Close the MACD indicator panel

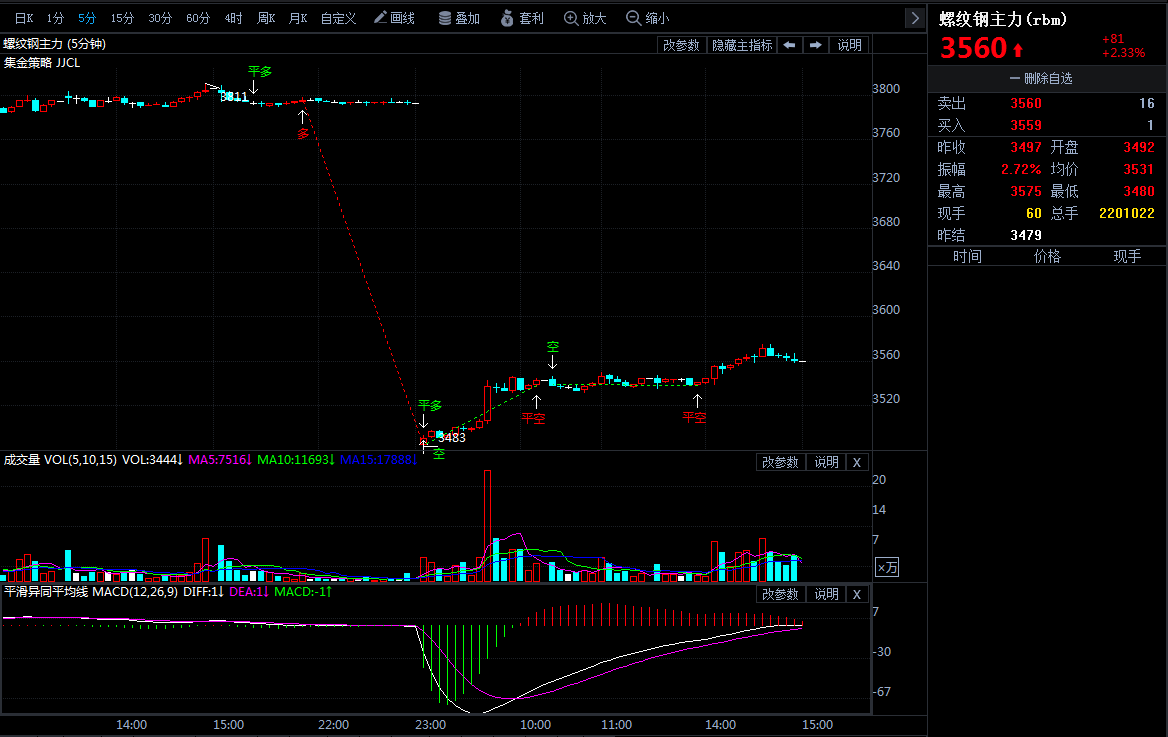coord(857,594)
